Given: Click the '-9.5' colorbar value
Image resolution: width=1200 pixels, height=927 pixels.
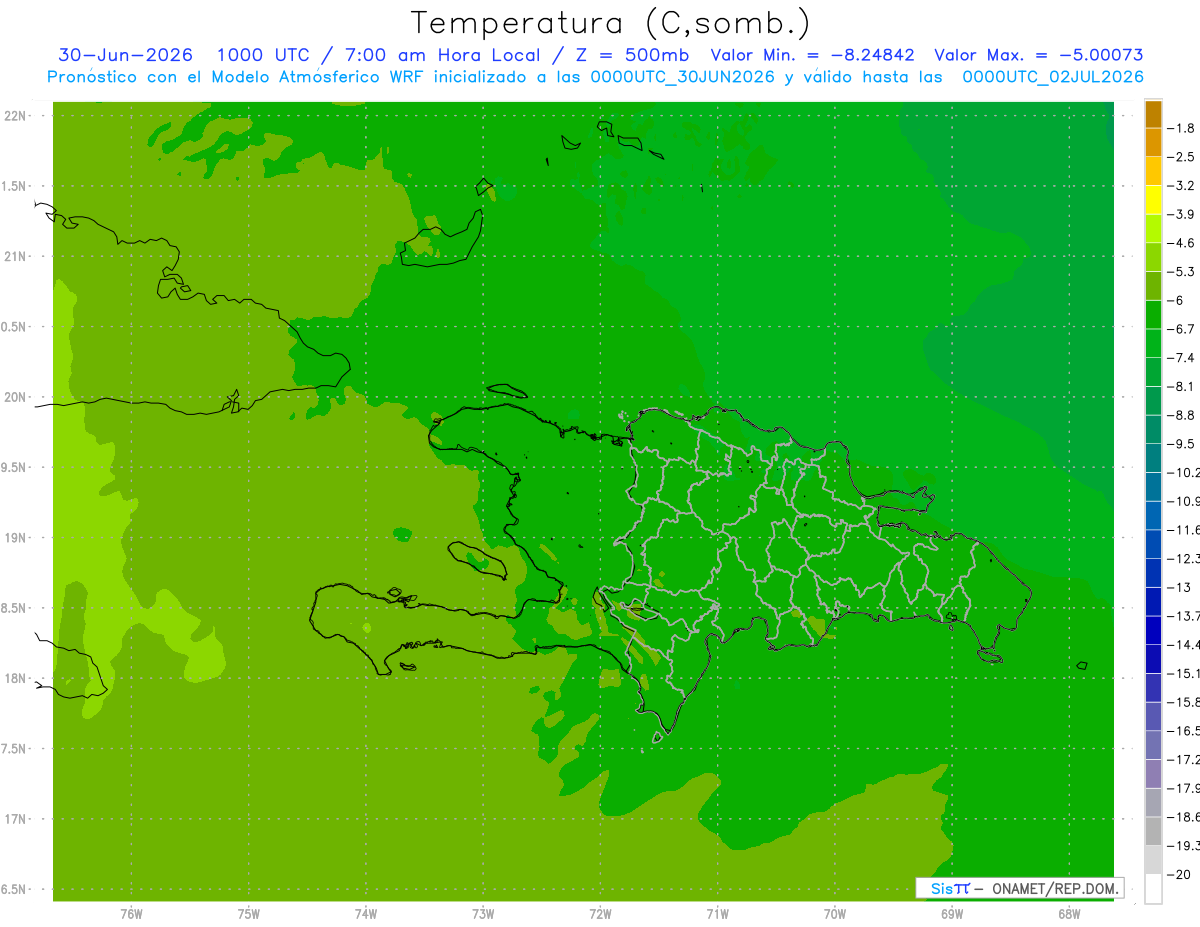Looking at the screenshot, I should (1182, 444).
